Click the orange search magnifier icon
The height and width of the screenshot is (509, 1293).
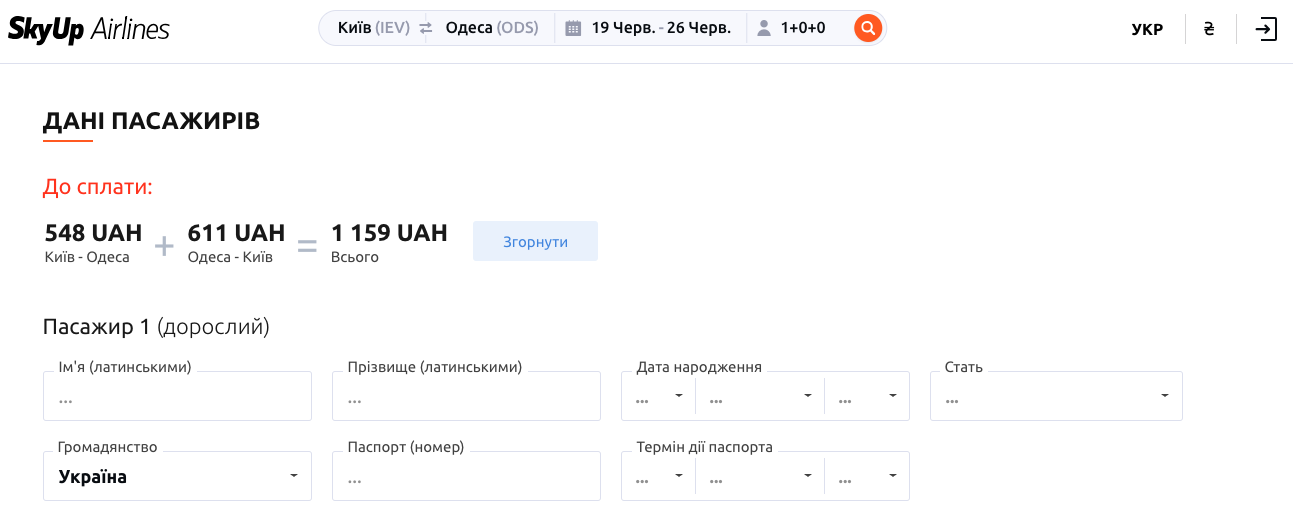(x=868, y=28)
